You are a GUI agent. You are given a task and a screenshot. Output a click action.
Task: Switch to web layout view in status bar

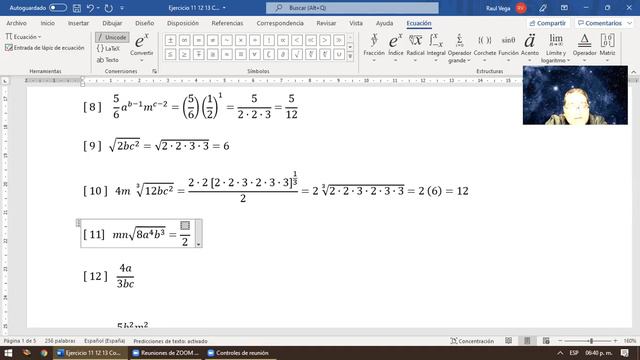point(546,341)
